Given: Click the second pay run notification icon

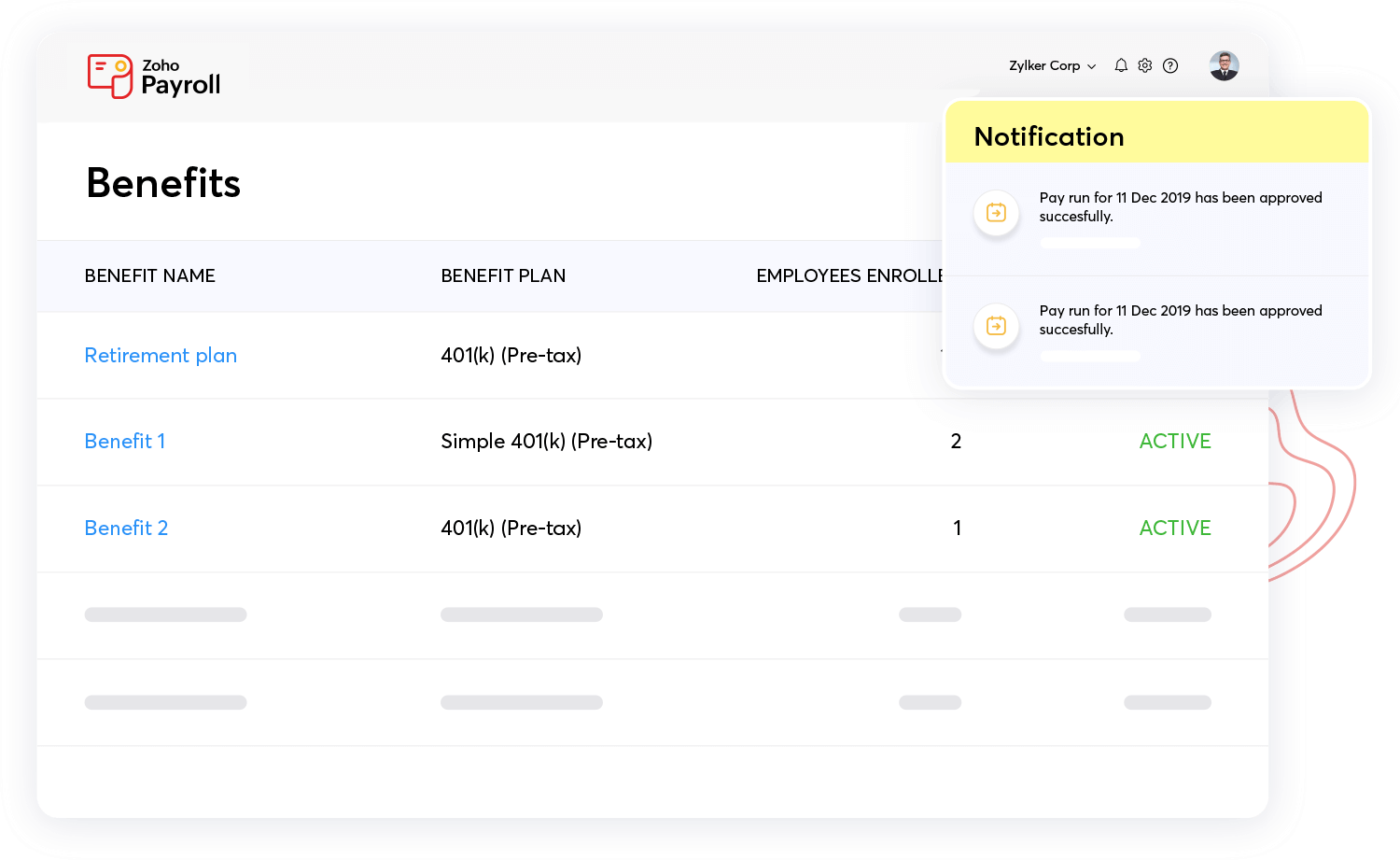Looking at the screenshot, I should point(996,326).
